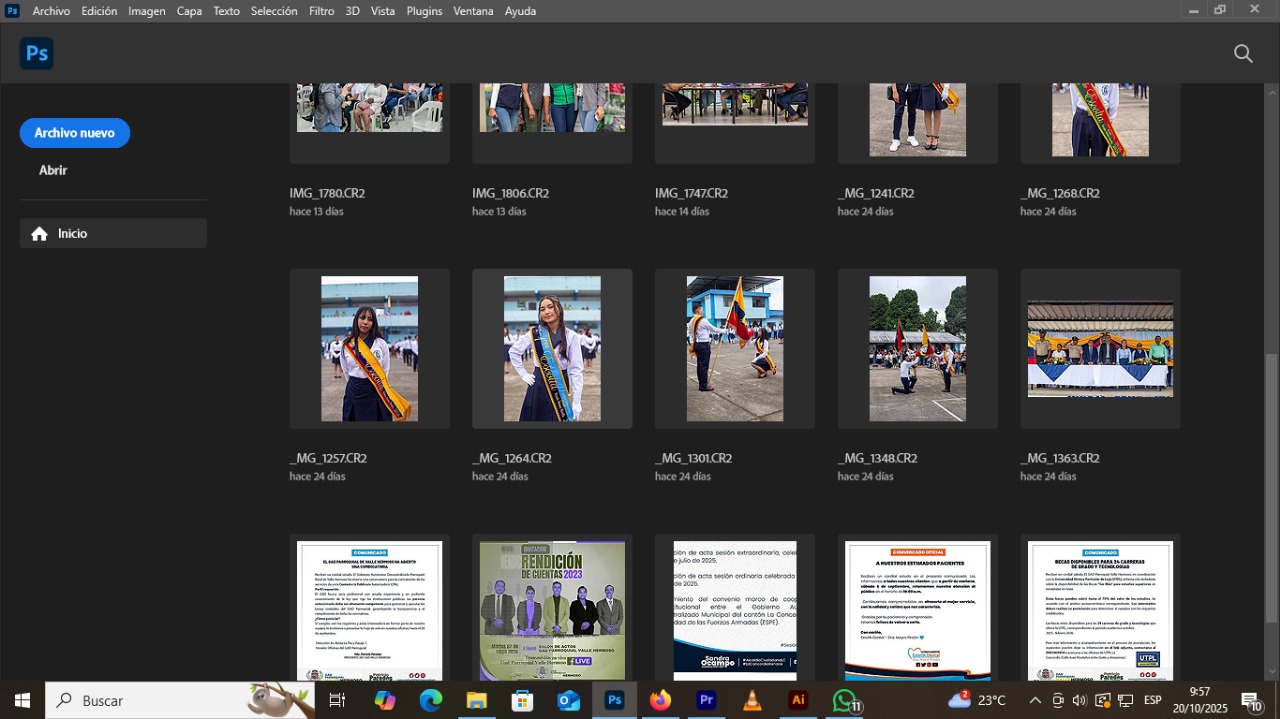Open recent file _MG_1264.CR2 thumbnail
1280x719 pixels.
[x=552, y=349]
